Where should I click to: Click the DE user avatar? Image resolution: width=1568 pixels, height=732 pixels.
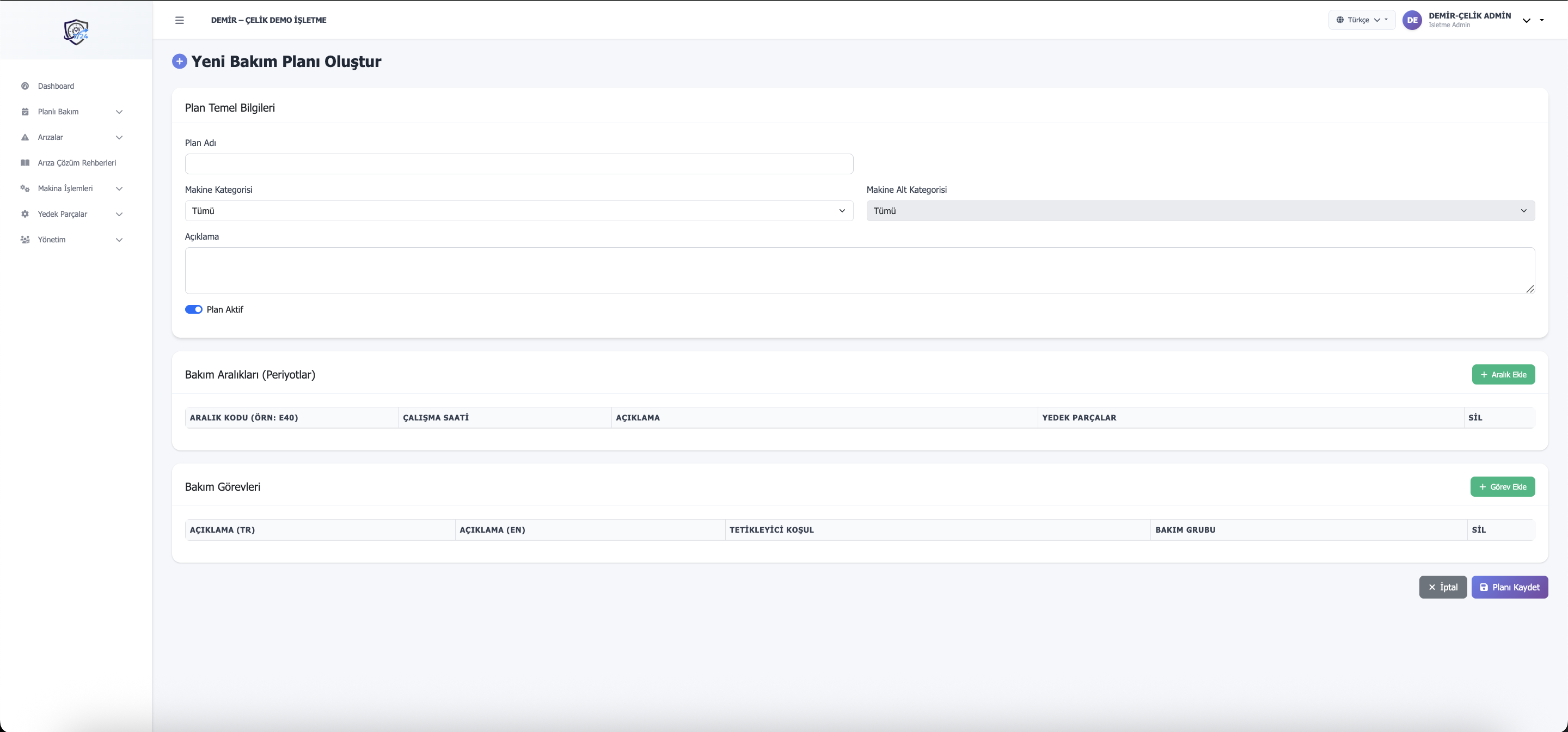pos(1412,20)
